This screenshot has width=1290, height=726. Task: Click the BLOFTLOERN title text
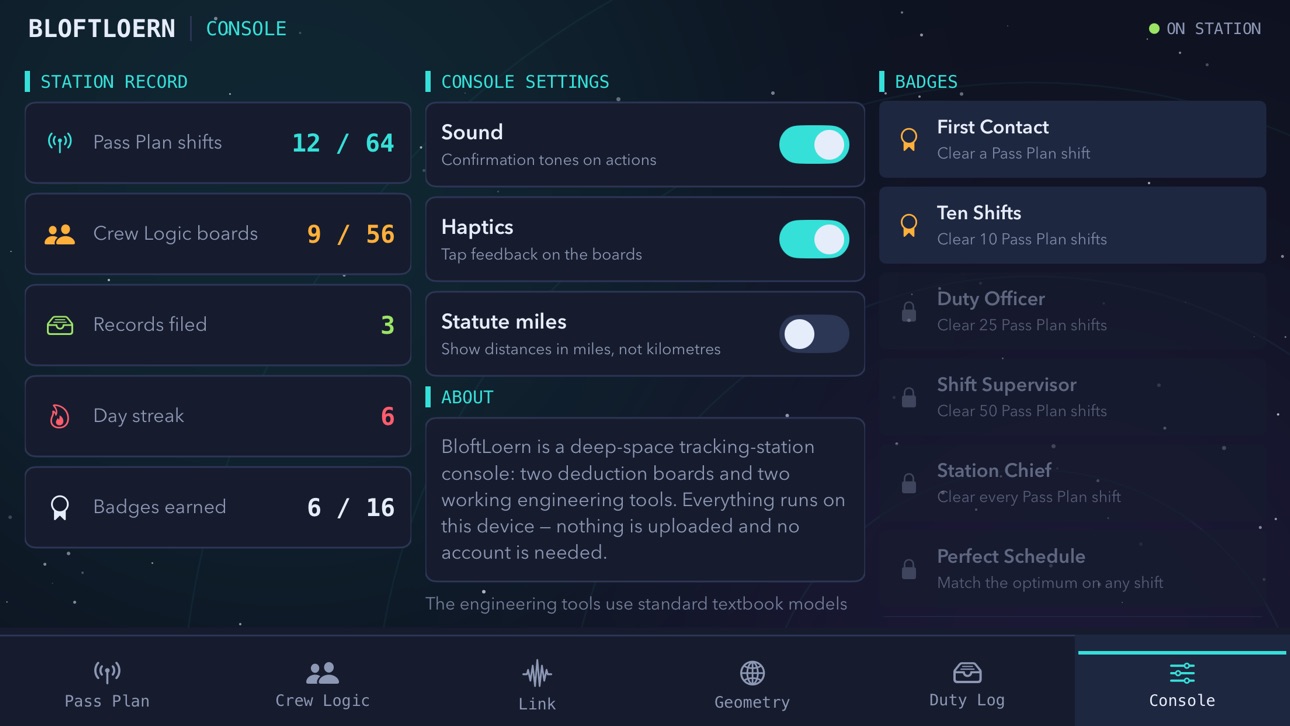pyautogui.click(x=102, y=29)
